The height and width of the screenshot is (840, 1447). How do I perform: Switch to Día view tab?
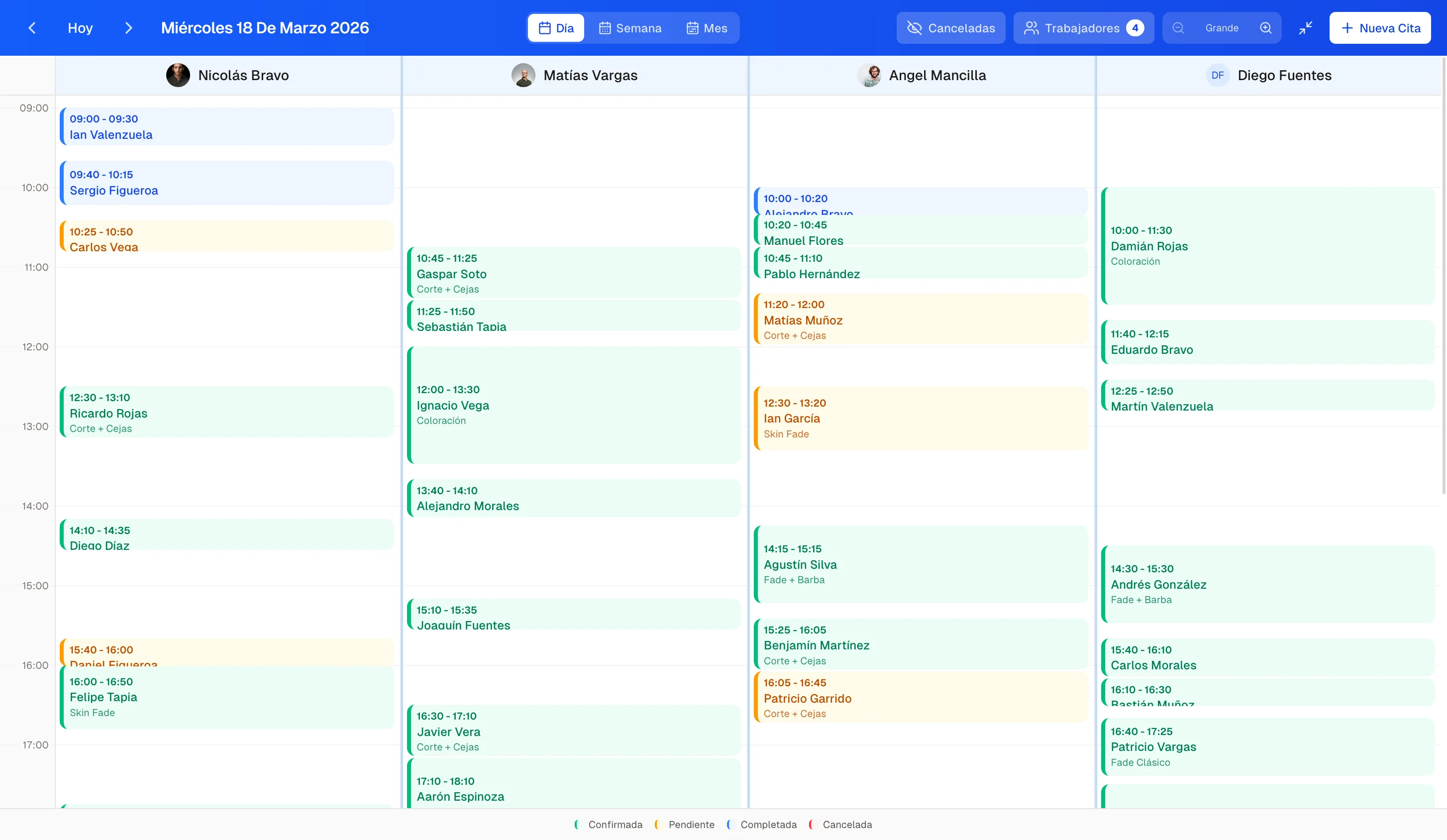(556, 28)
